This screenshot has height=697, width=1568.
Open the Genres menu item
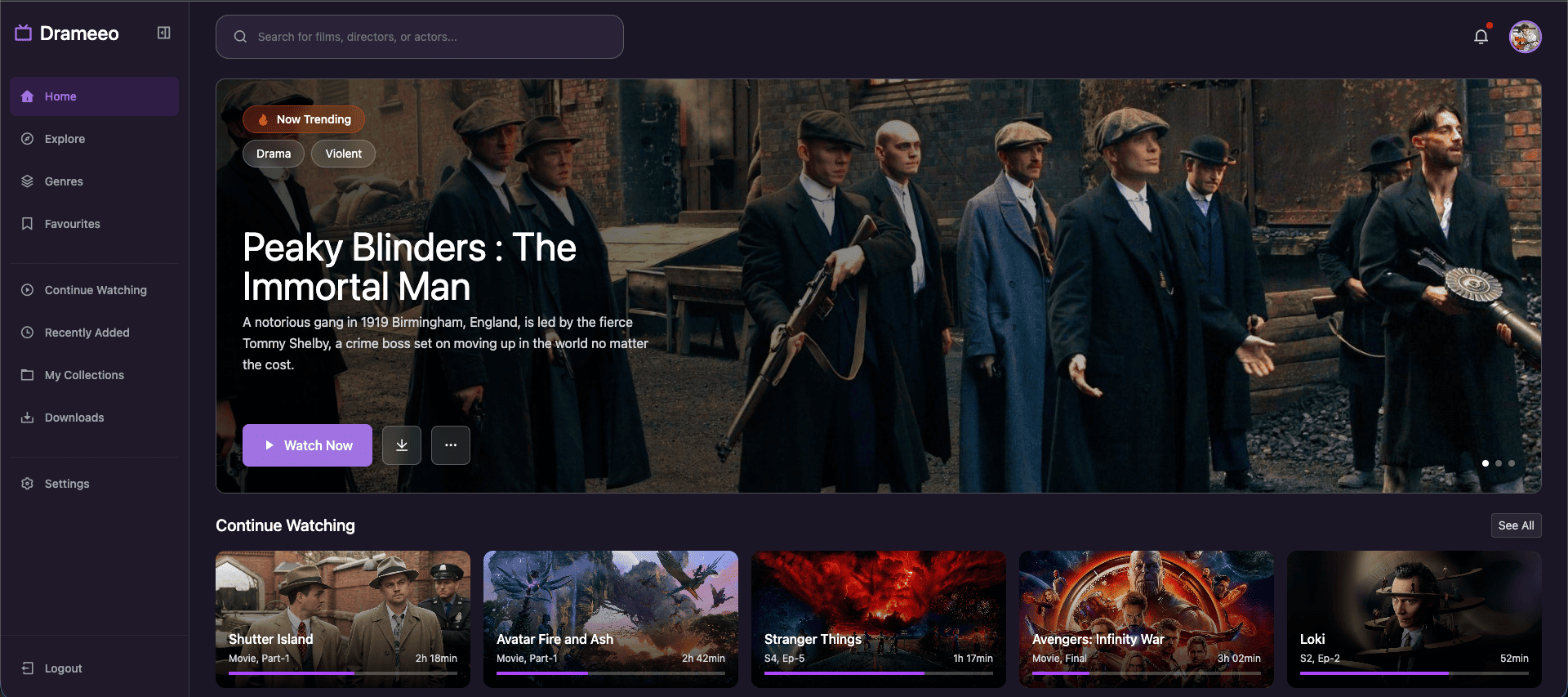[x=95, y=181]
